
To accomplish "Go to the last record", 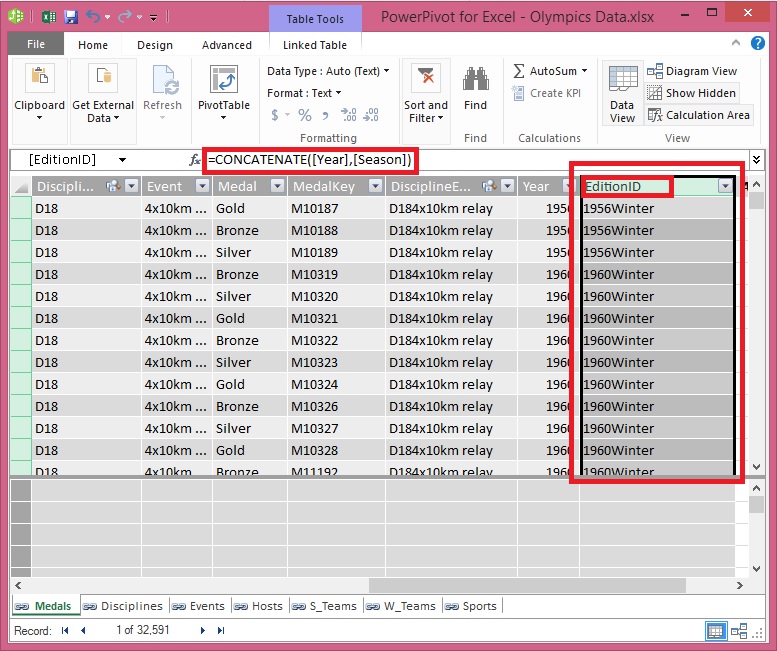I will 221,631.
